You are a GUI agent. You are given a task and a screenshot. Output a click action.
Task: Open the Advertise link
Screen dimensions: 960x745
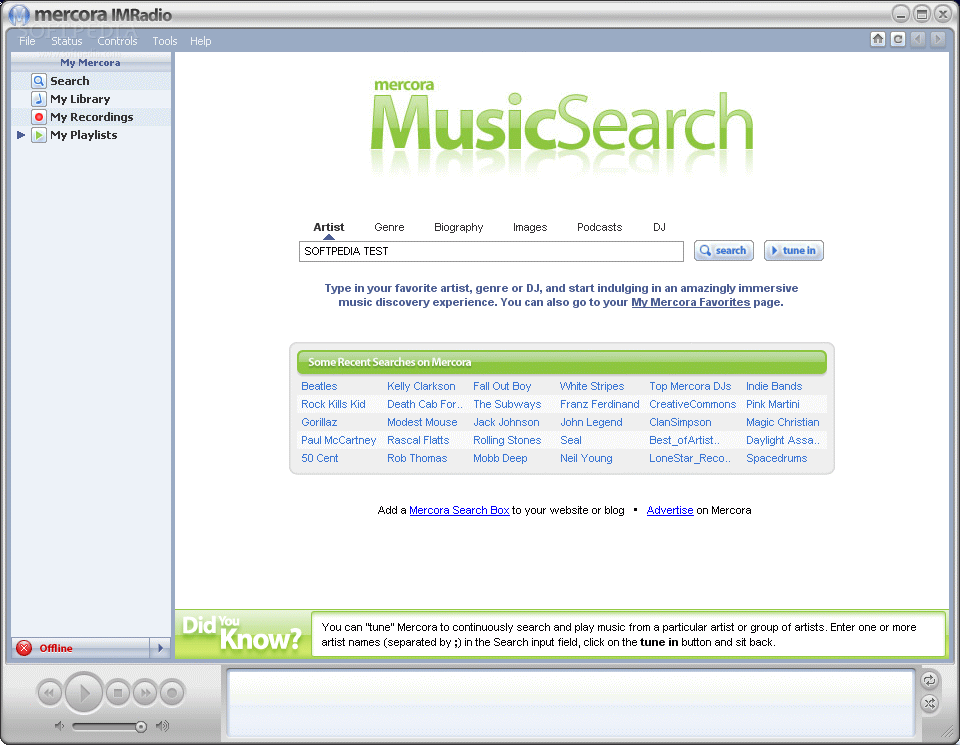670,510
